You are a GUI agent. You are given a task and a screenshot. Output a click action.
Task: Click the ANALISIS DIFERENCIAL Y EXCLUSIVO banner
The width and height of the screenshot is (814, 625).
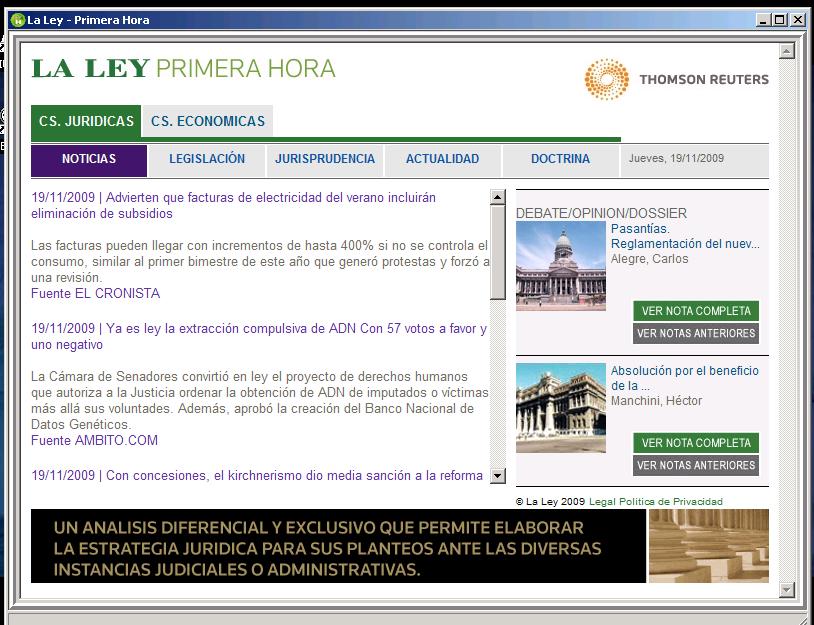click(338, 546)
